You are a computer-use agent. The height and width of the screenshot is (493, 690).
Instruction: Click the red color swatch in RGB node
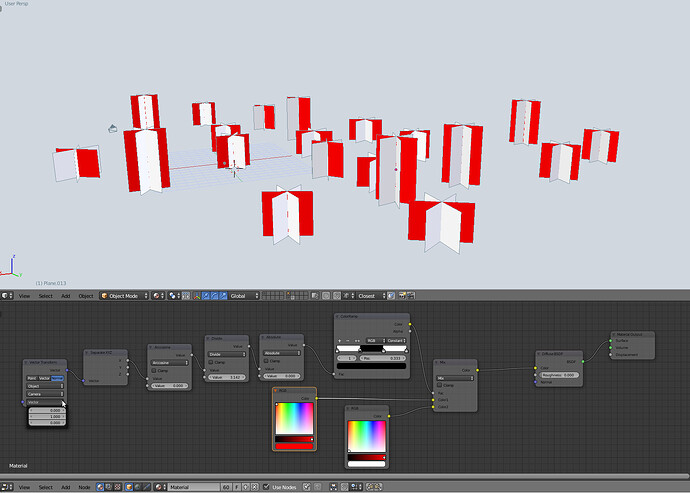(x=294, y=446)
